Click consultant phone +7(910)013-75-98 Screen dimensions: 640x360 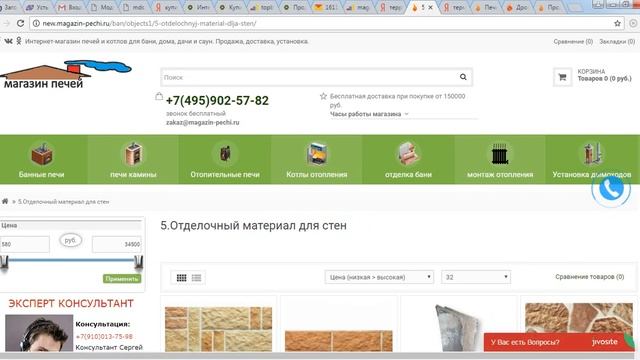tap(104, 337)
